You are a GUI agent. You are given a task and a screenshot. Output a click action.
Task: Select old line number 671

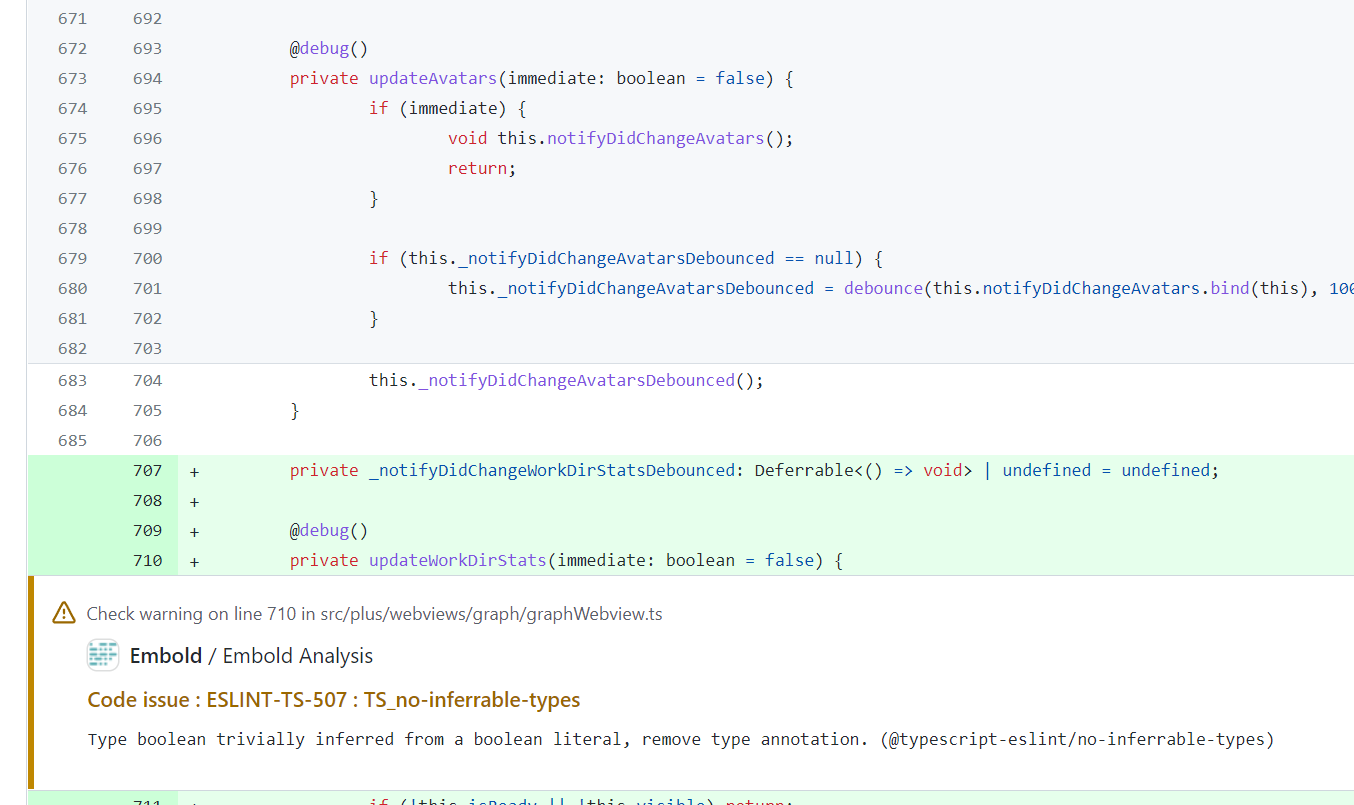72,18
